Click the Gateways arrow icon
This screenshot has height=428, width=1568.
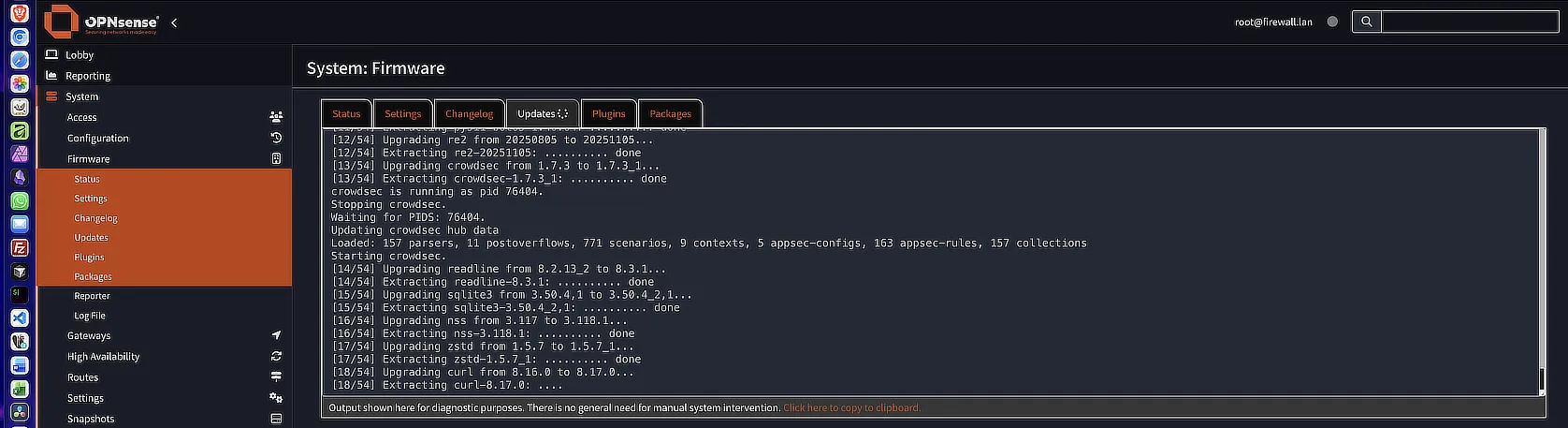276,335
